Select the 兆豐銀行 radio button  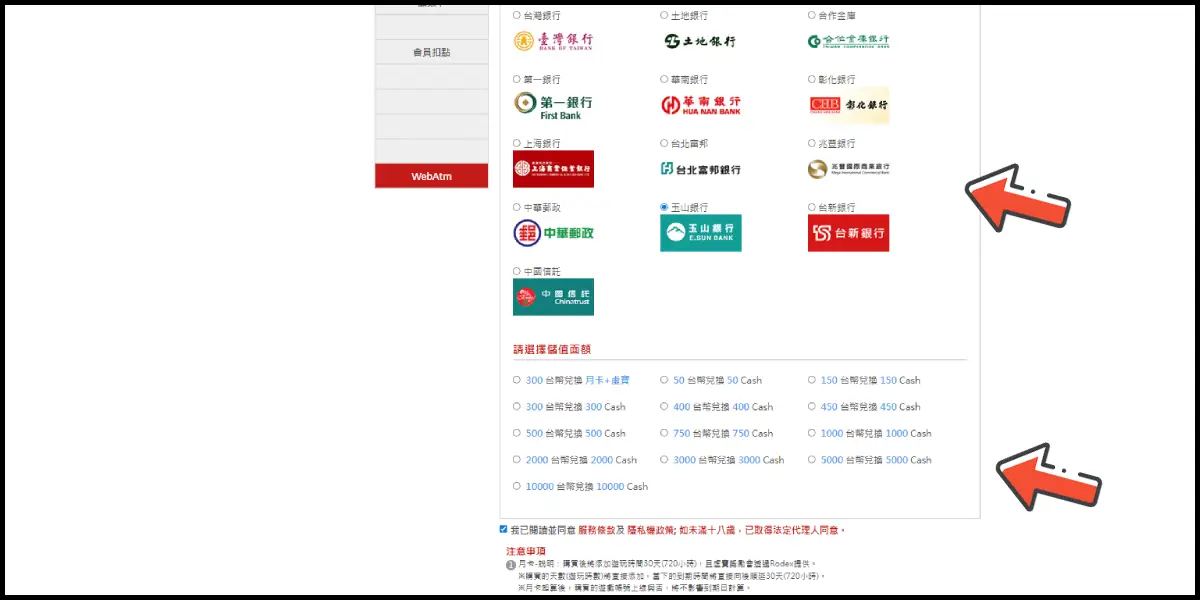[812, 143]
